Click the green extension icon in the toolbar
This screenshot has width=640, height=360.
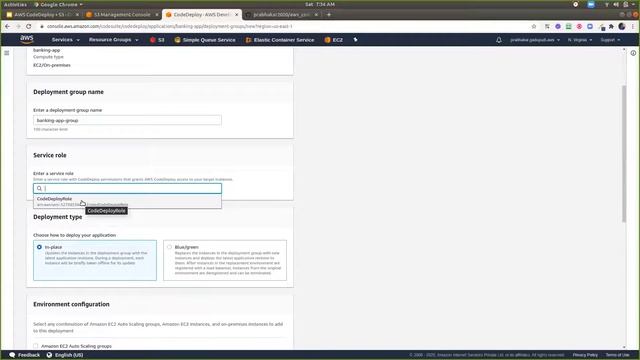(569, 26)
